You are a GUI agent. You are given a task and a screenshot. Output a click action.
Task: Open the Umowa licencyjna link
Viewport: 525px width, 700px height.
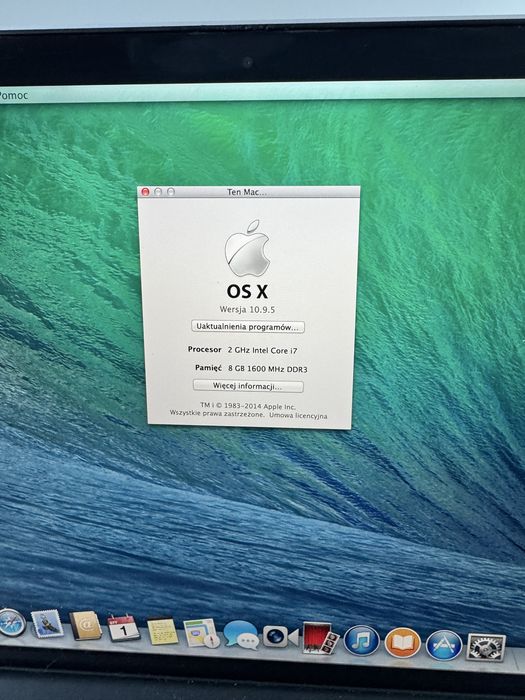(x=298, y=416)
